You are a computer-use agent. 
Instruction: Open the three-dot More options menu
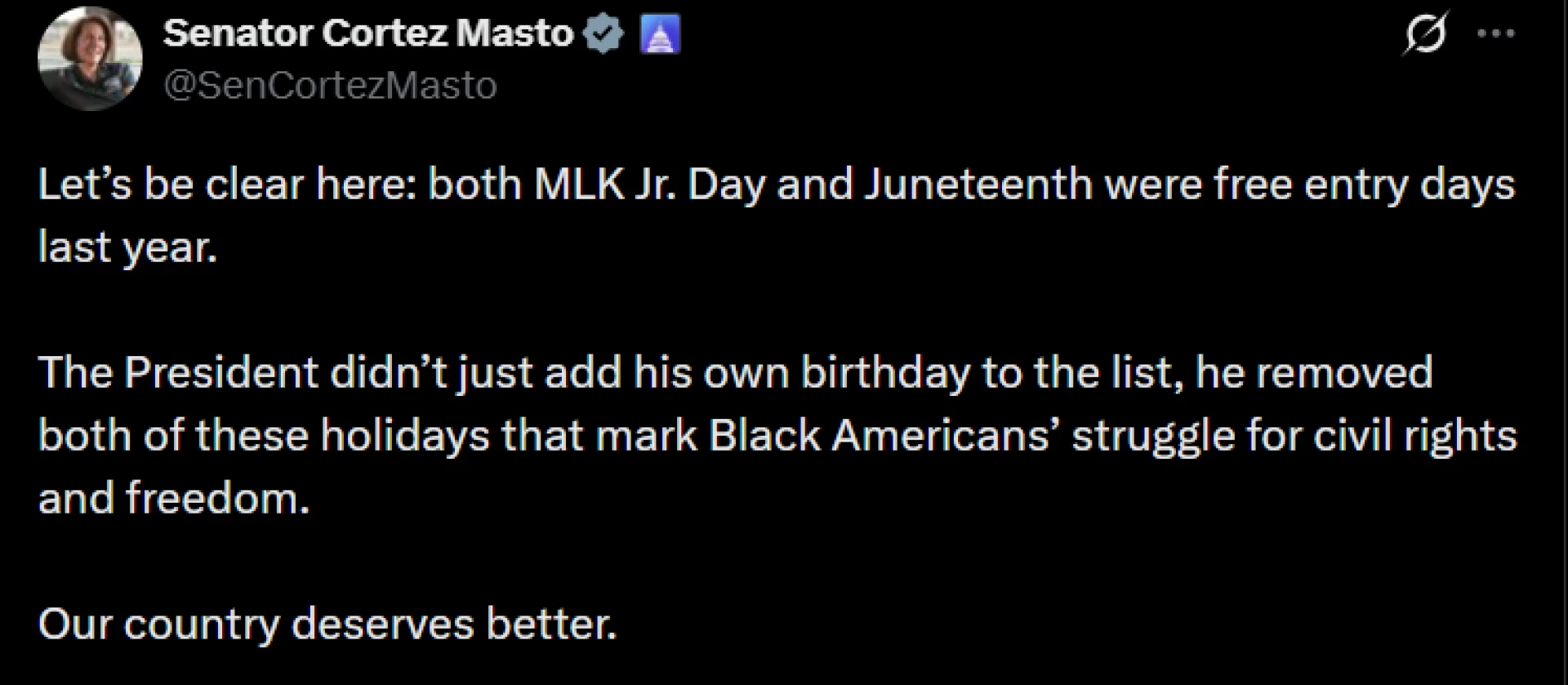click(1497, 34)
